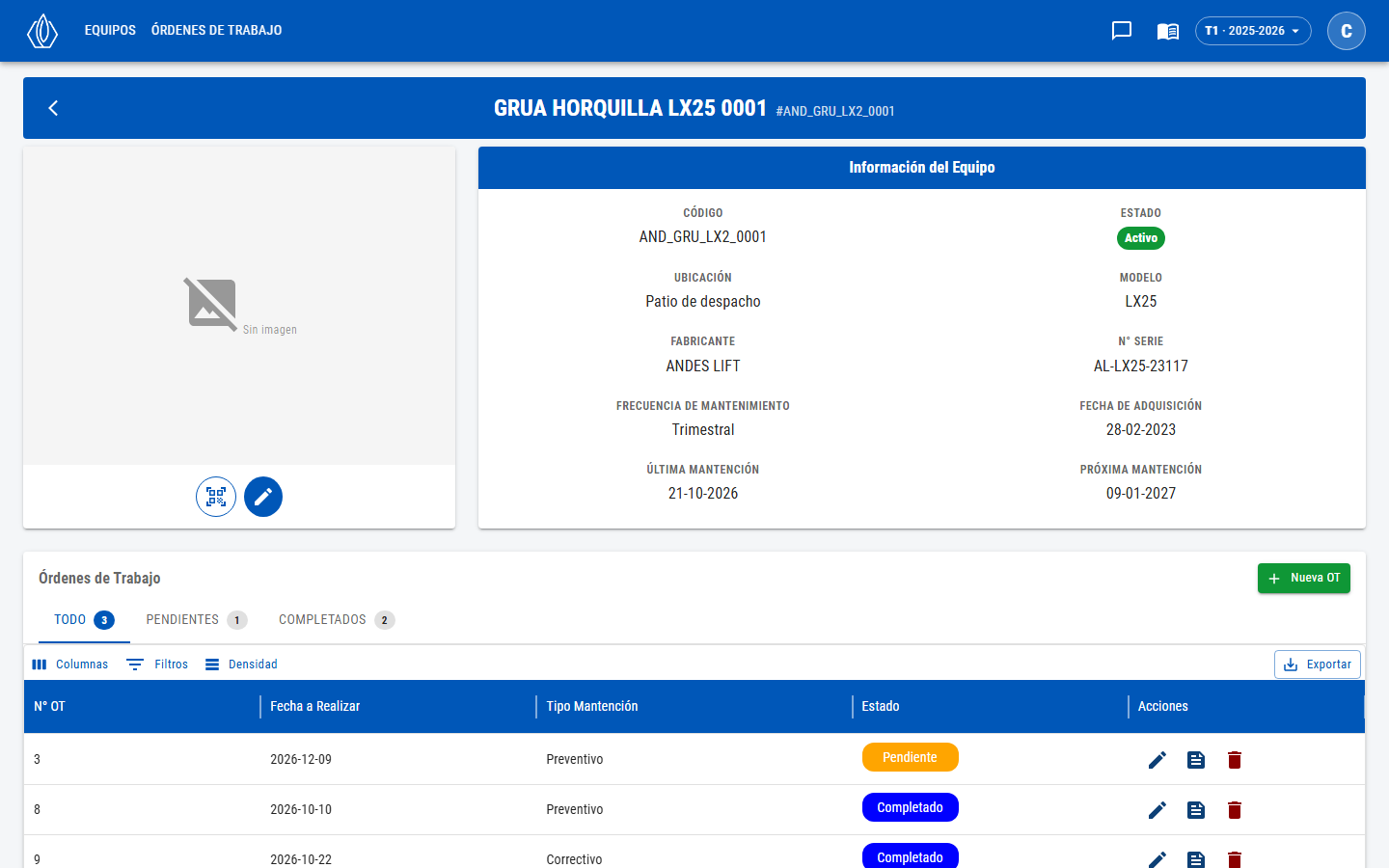Click the Activo status badge

click(1141, 238)
